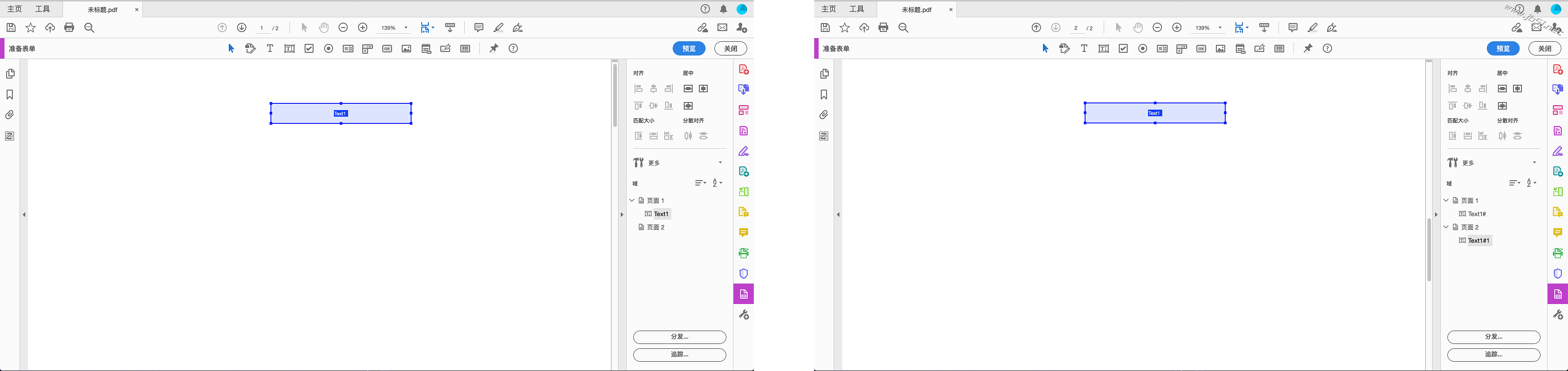This screenshot has height=371, width=1568.
Task: Click the pin toolbar icon in right window
Action: pyautogui.click(x=1307, y=49)
